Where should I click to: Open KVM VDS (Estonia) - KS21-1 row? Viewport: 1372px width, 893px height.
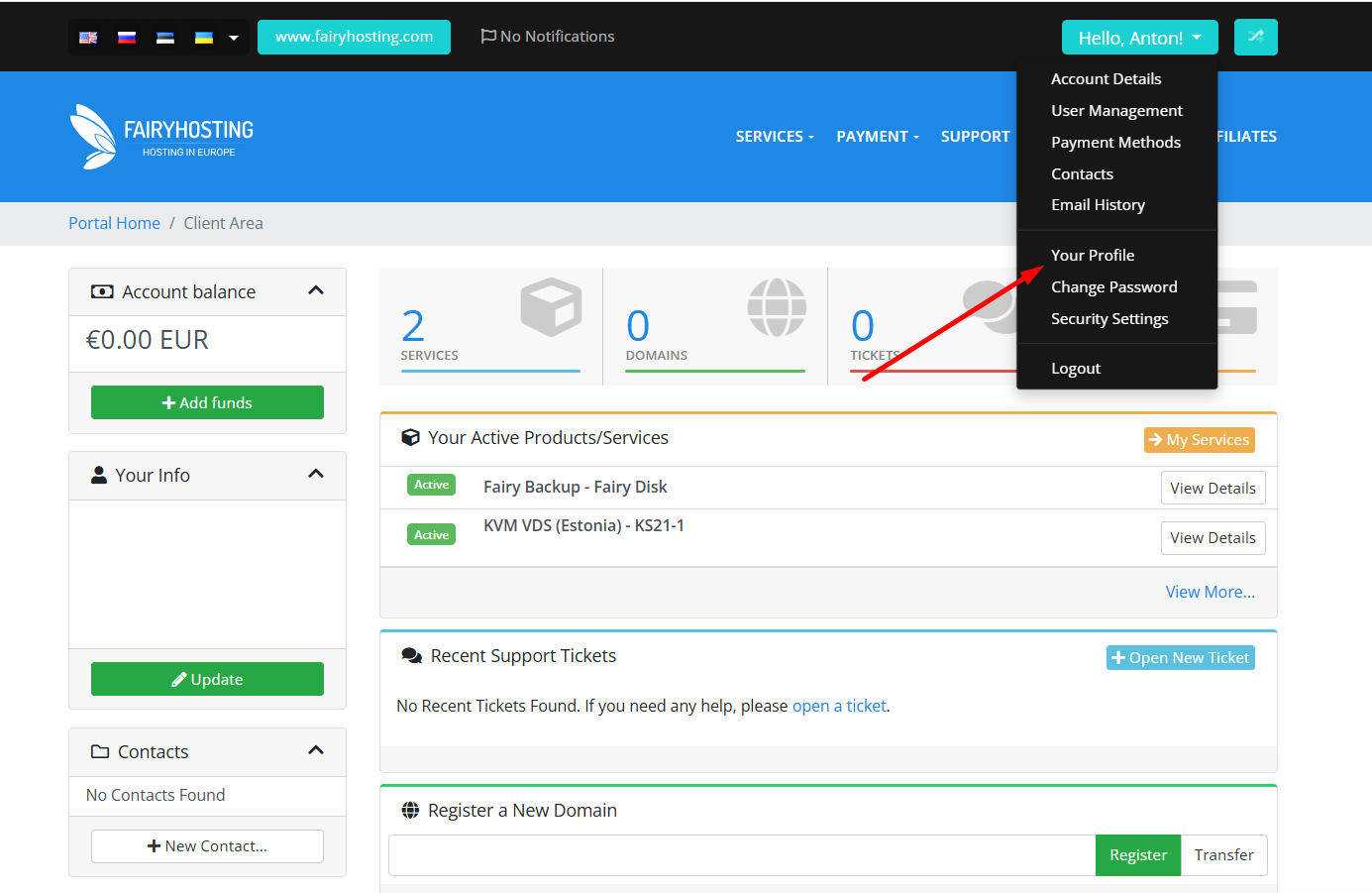pyautogui.click(x=828, y=538)
